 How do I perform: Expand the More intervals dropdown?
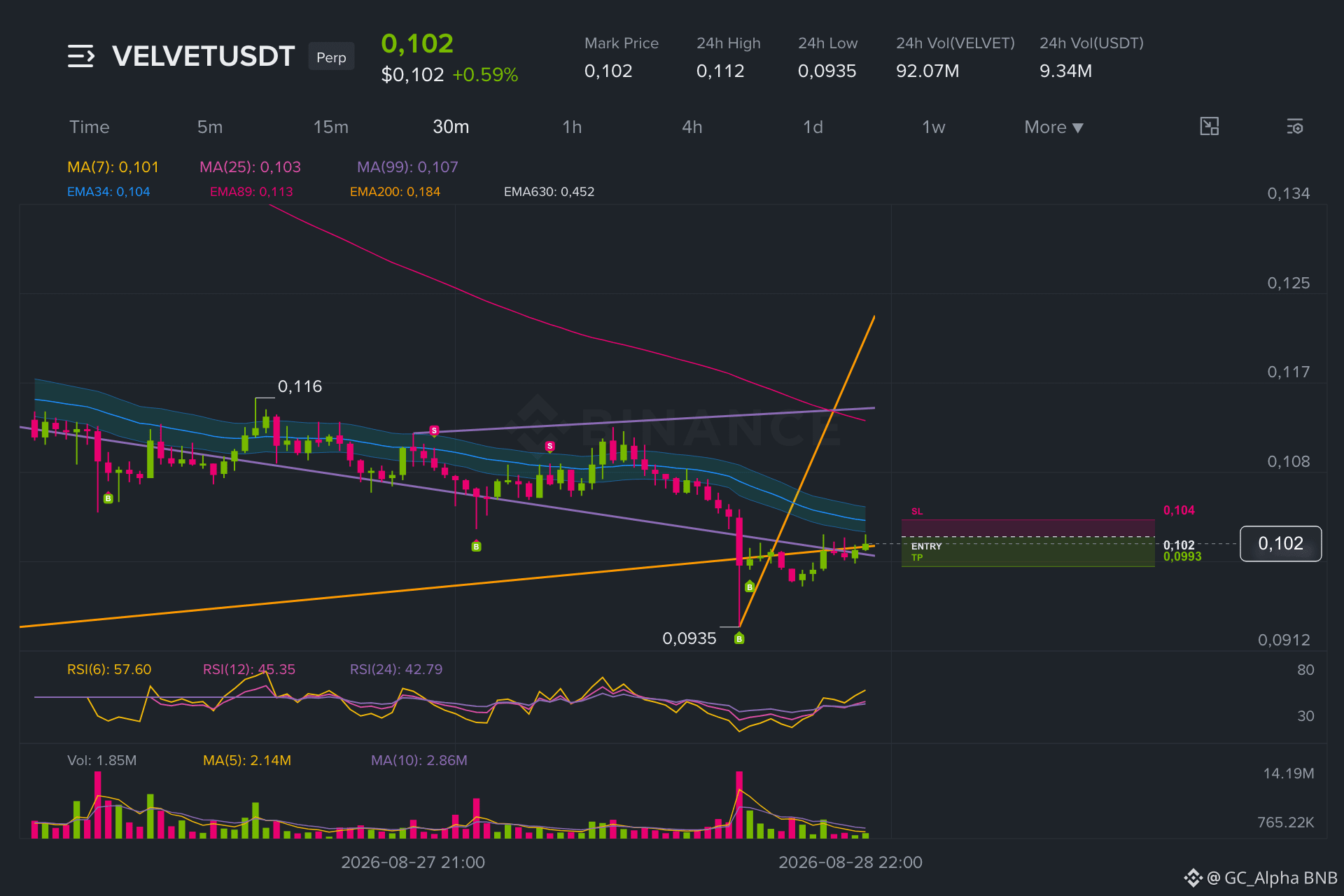pyautogui.click(x=1053, y=127)
